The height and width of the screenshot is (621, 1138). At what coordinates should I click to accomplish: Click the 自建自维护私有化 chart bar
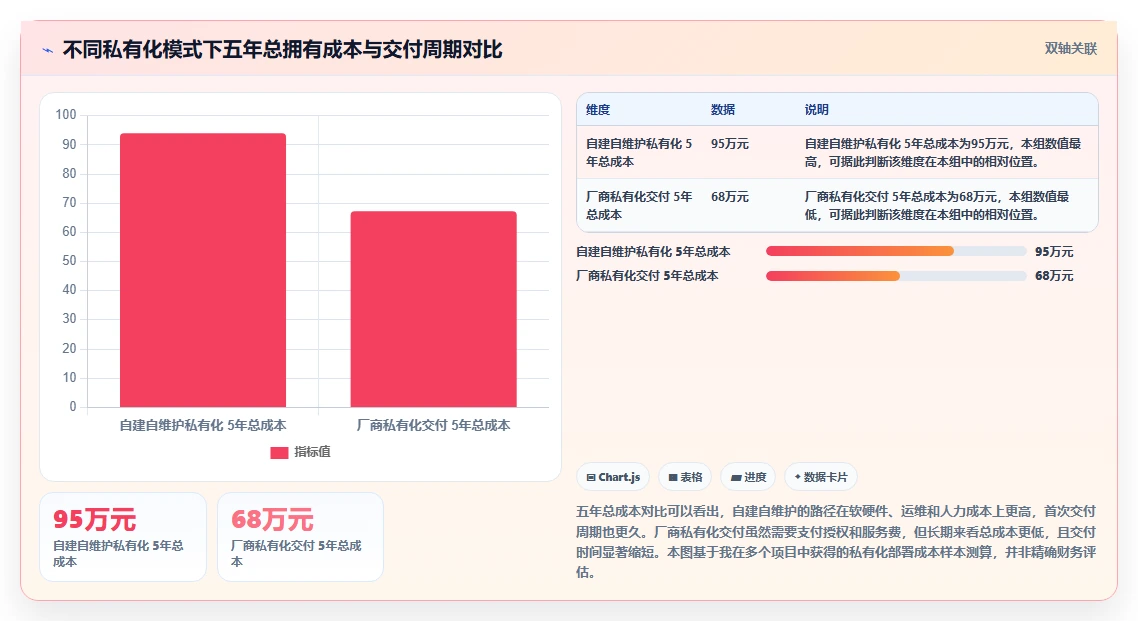pos(202,270)
